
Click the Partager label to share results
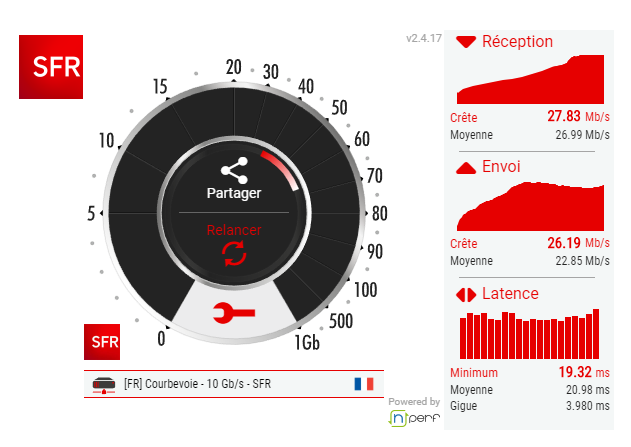point(234,193)
